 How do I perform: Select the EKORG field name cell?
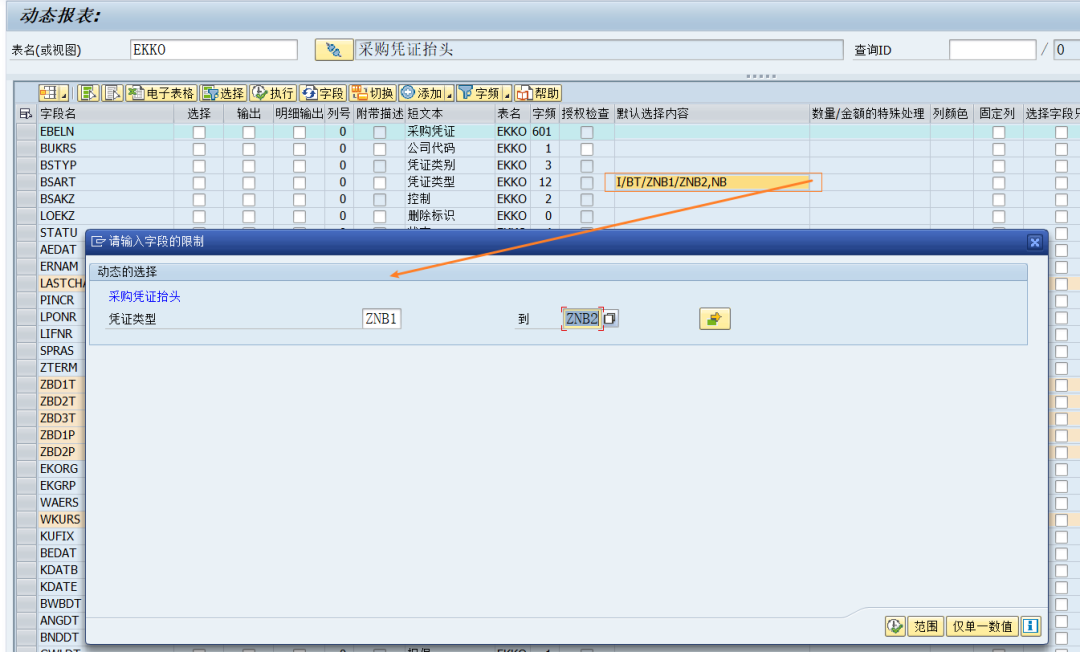pyautogui.click(x=61, y=469)
